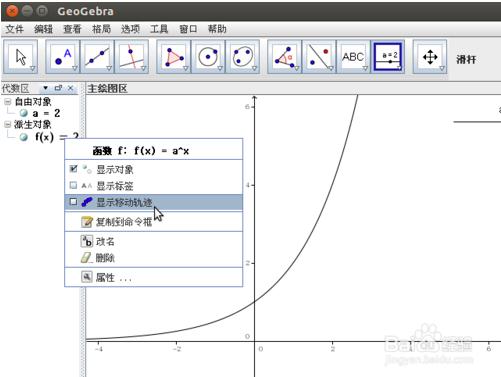Toggle visibility bullet of f(x)

click(23, 137)
